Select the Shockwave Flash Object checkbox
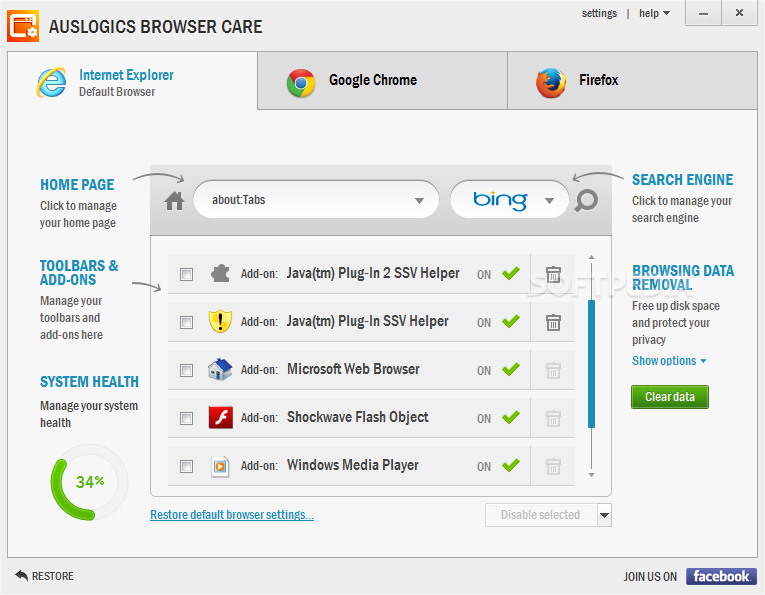 pos(186,418)
